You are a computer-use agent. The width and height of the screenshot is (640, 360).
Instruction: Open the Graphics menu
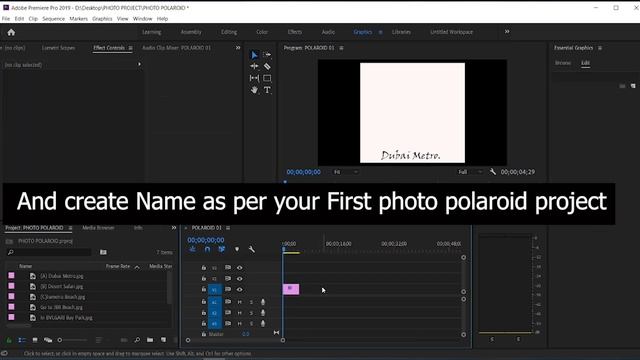(102, 19)
